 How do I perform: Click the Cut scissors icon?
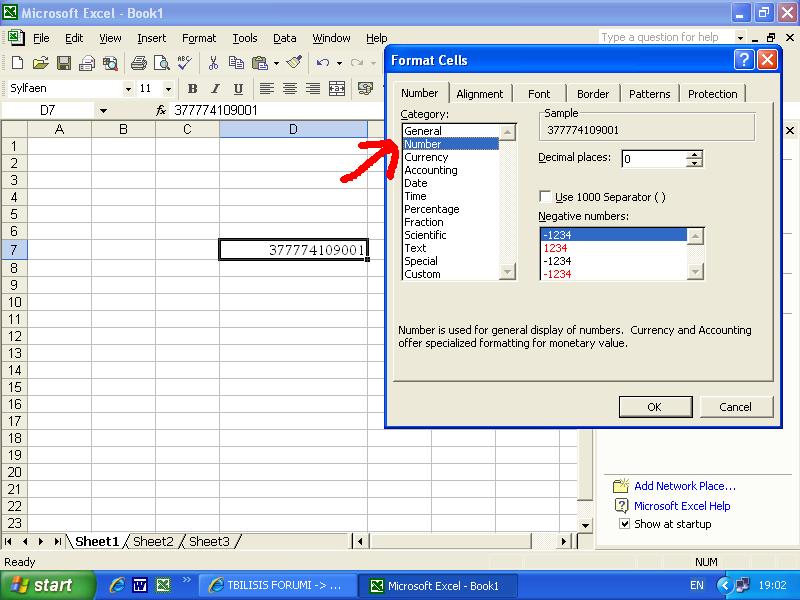pos(213,63)
